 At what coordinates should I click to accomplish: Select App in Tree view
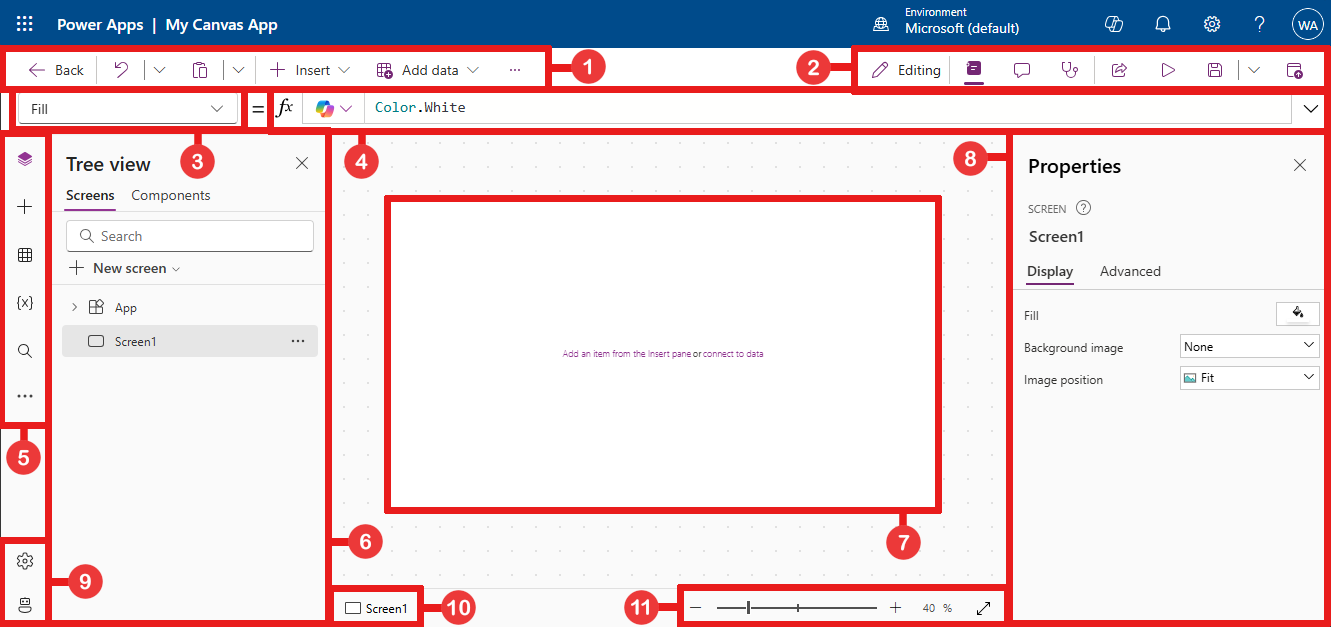(126, 308)
